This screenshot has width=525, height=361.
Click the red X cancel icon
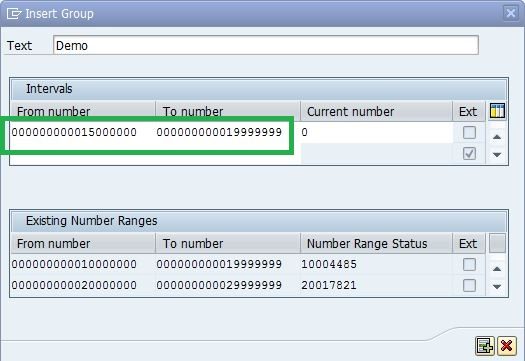[x=507, y=346]
